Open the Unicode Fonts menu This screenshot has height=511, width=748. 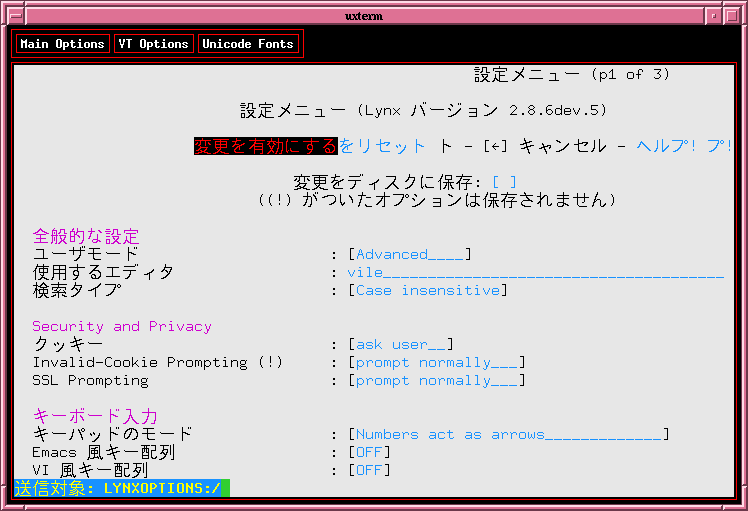[x=248, y=44]
